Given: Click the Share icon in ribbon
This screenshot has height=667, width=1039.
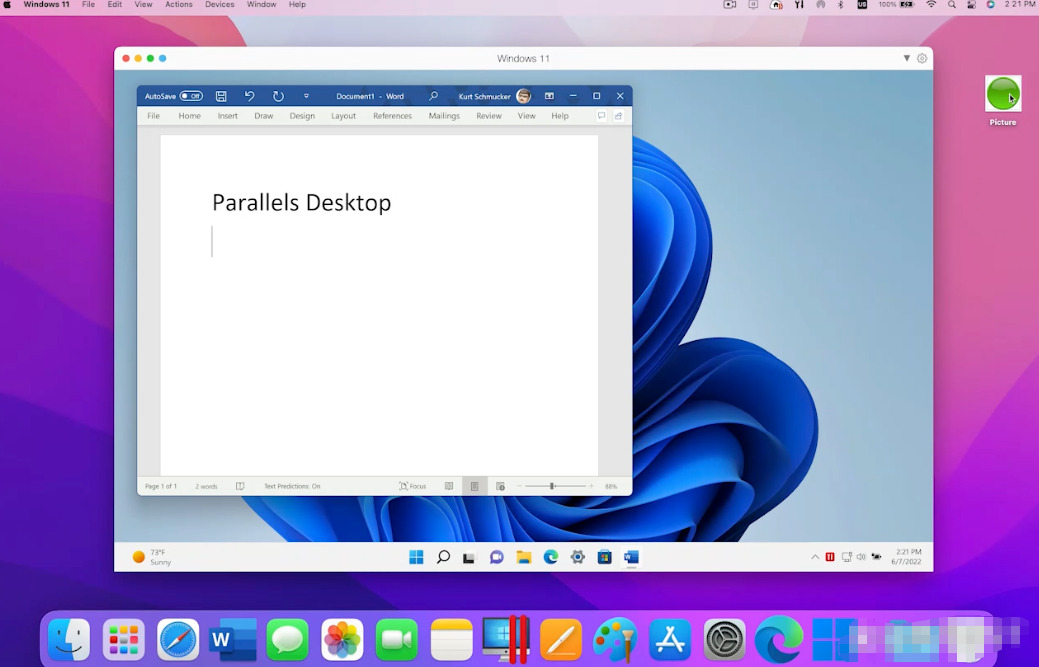Looking at the screenshot, I should 618,116.
